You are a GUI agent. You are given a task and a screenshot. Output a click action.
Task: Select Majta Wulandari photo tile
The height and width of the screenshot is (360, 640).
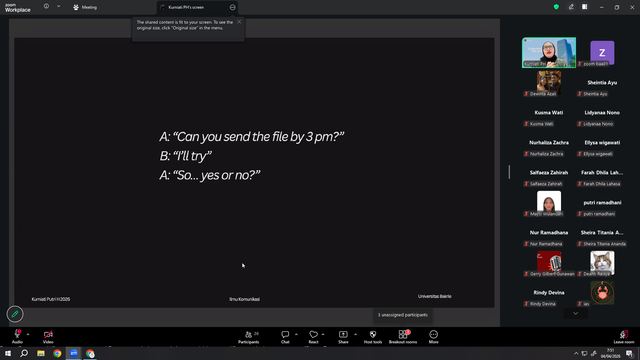click(x=549, y=203)
